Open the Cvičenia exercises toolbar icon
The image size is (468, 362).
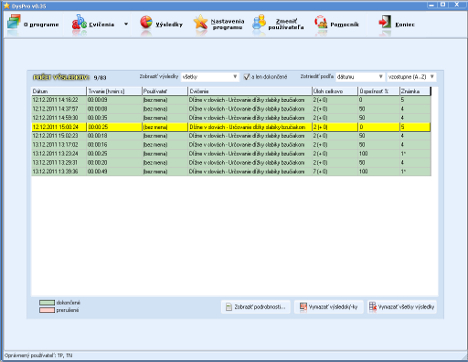pos(79,23)
